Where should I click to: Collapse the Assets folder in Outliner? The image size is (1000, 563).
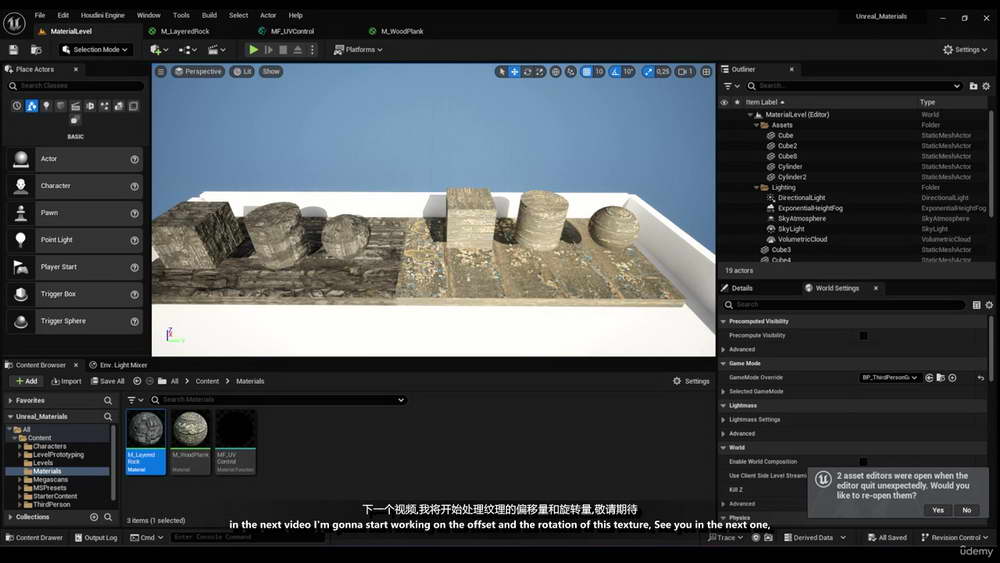click(x=756, y=125)
